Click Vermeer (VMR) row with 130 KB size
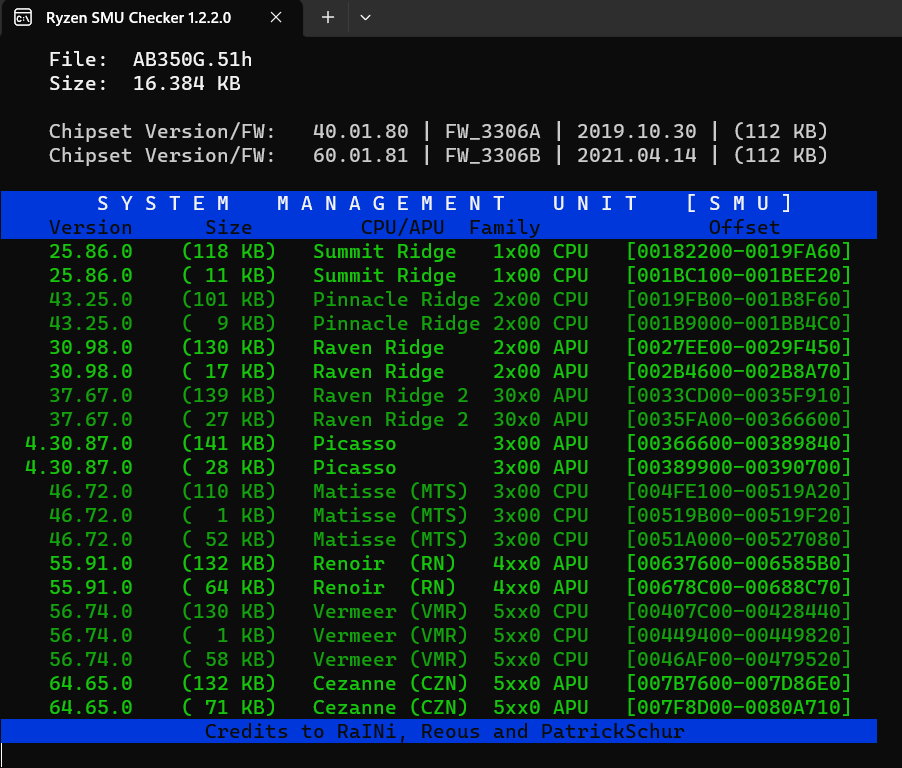Viewport: 902px width, 768px height. coord(439,612)
